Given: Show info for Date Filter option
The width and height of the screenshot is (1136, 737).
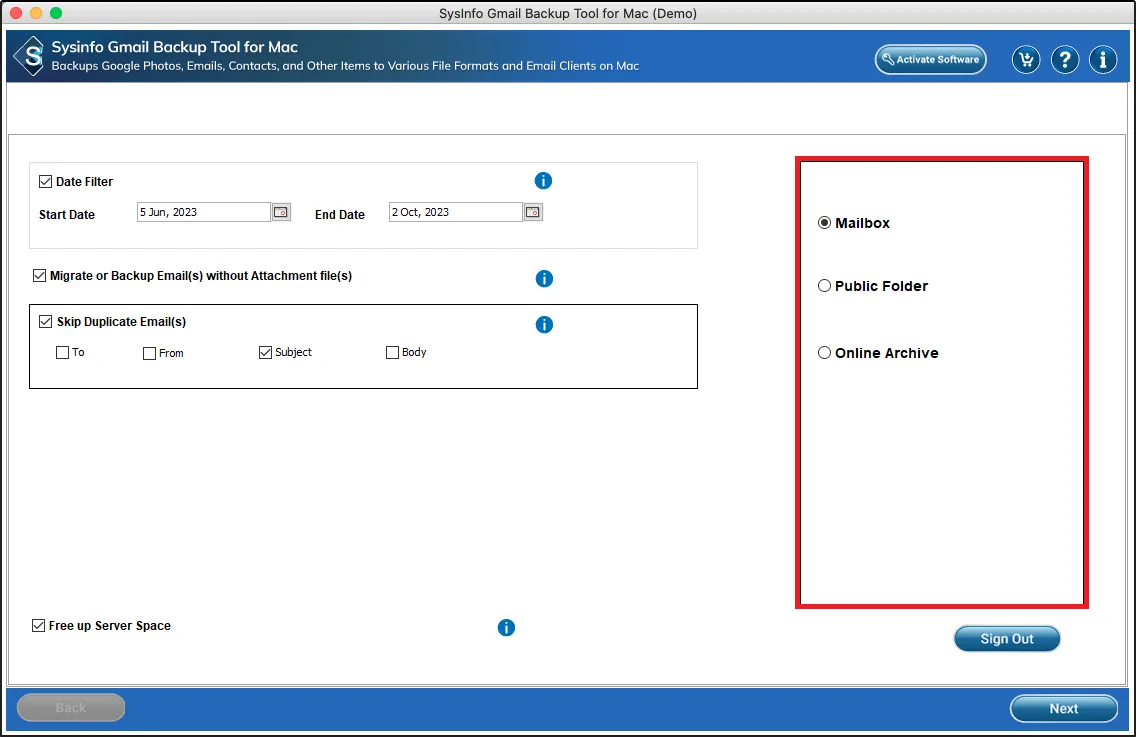Looking at the screenshot, I should click(x=543, y=180).
